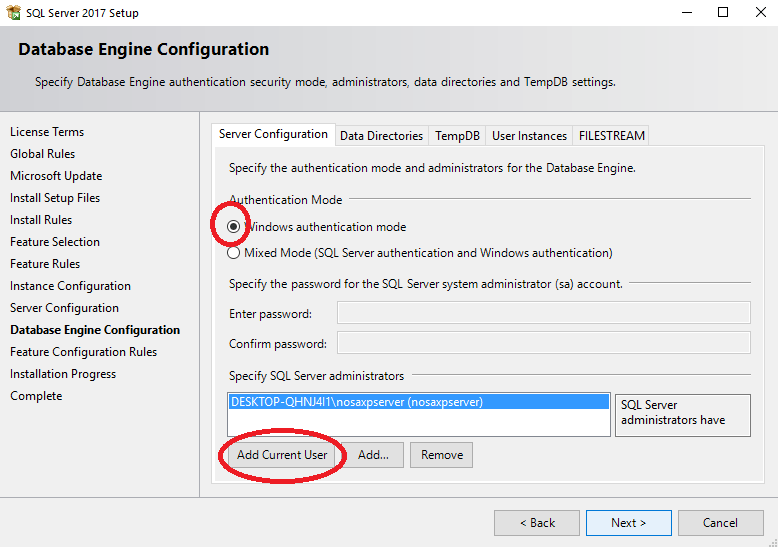The height and width of the screenshot is (547, 778).
Task: Click the SQL Server administrators description box
Action: [683, 415]
